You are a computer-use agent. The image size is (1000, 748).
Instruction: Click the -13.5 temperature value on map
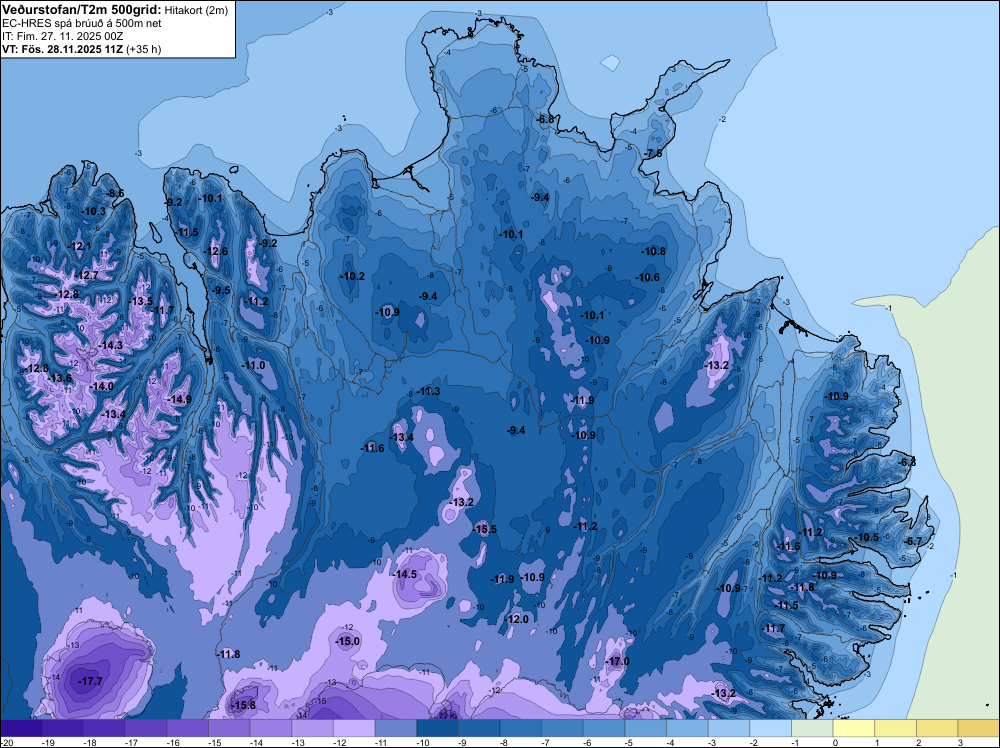coord(140,301)
